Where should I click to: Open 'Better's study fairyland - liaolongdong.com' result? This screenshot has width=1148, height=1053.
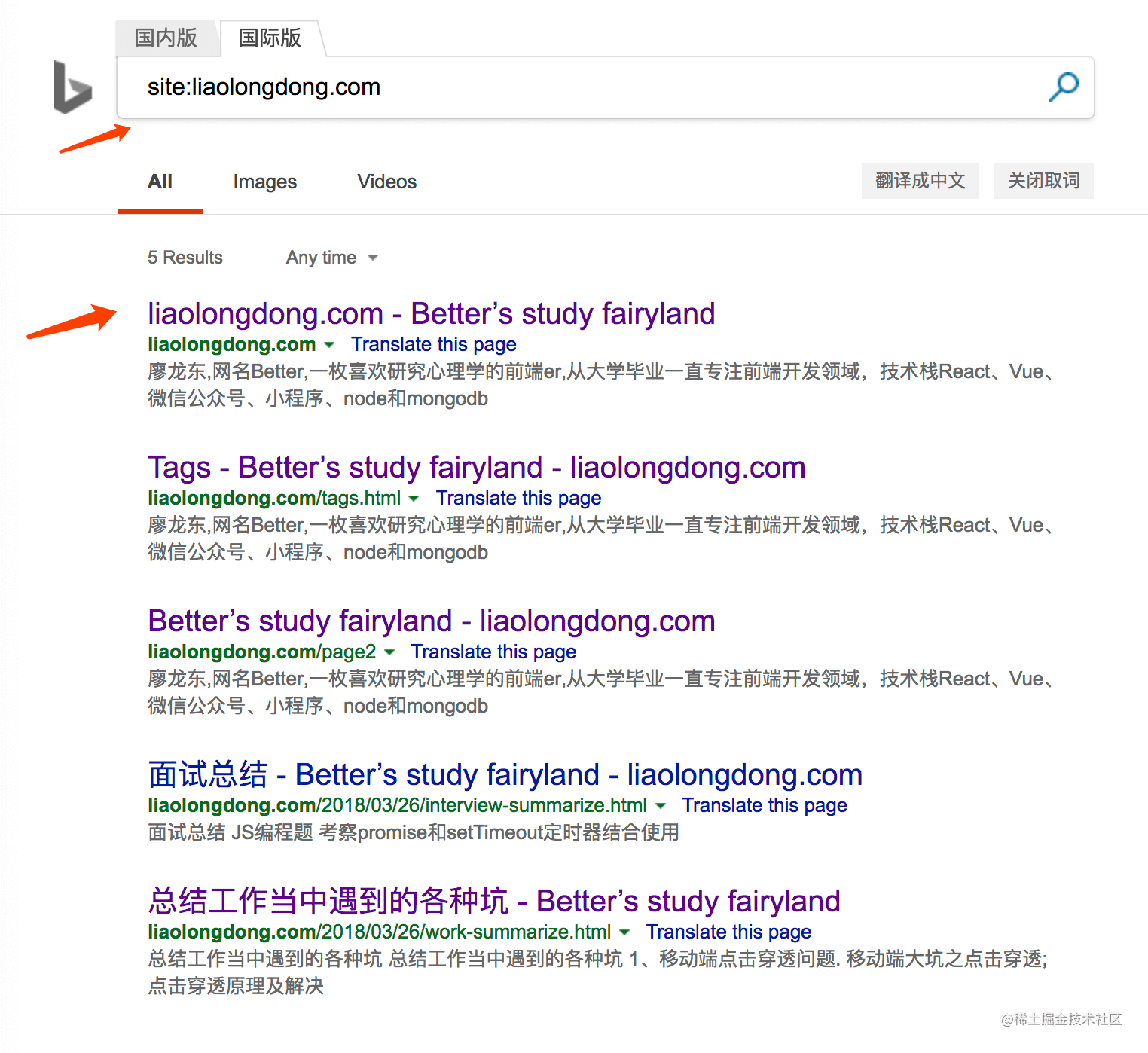point(431,621)
